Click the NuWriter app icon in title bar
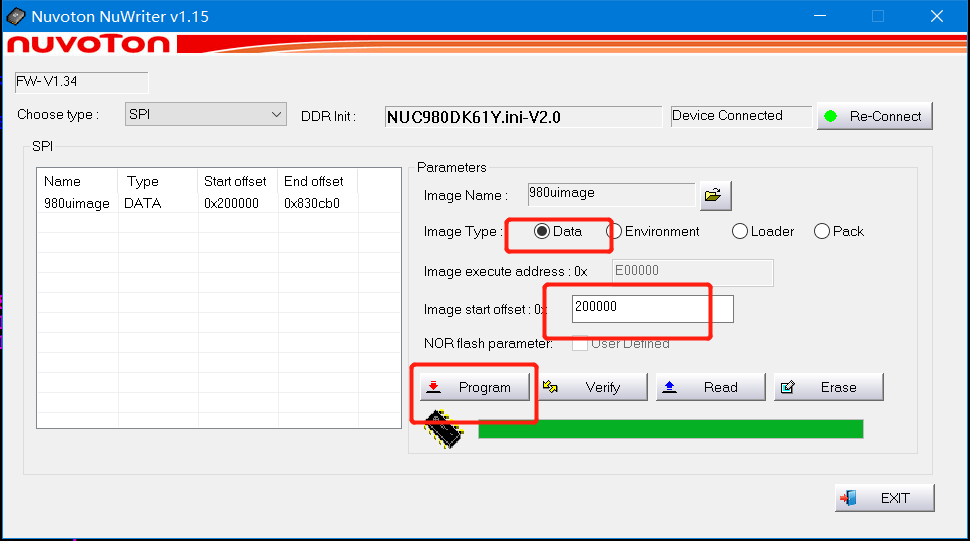The width and height of the screenshot is (970, 541). [15, 16]
